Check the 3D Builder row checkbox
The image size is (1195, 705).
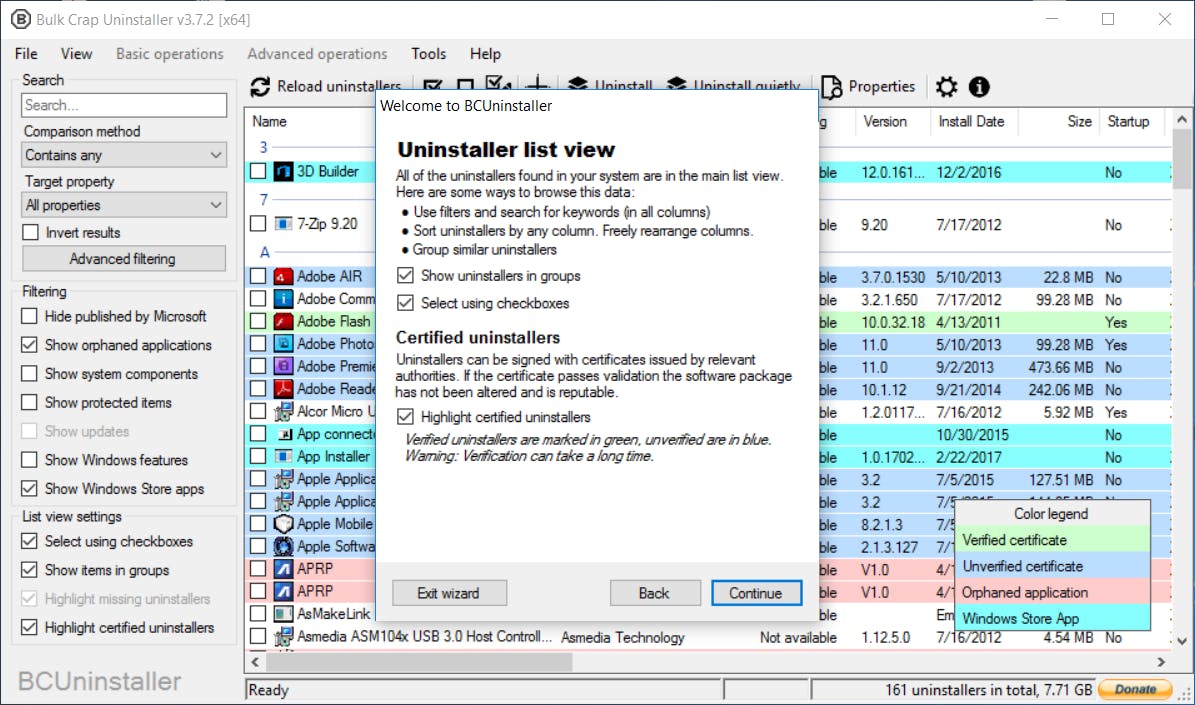(x=258, y=171)
